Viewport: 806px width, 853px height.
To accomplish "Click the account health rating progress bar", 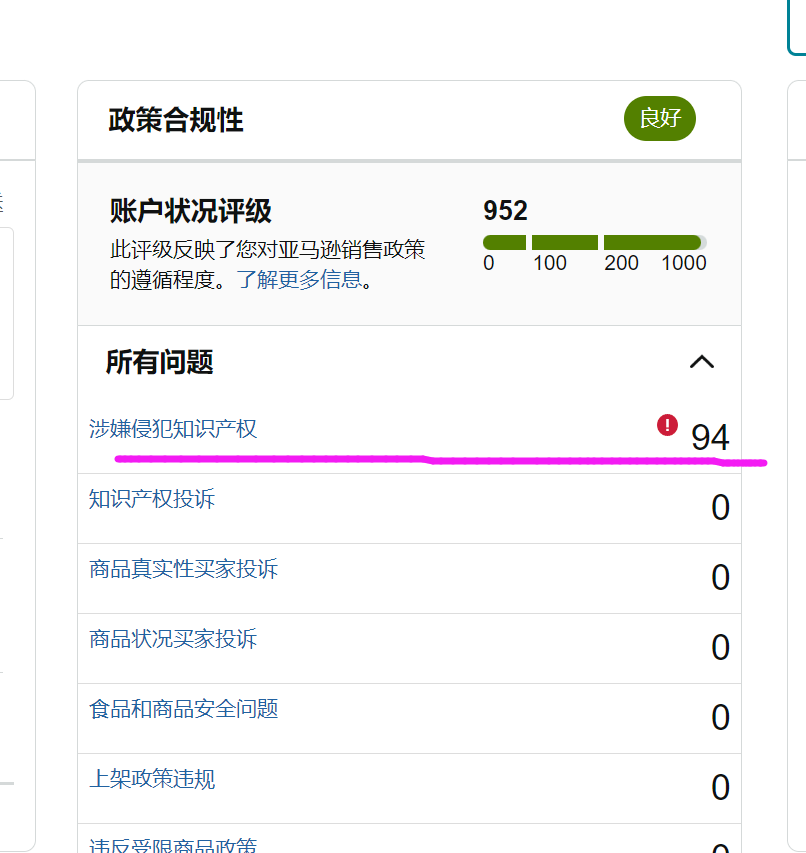I will [594, 243].
